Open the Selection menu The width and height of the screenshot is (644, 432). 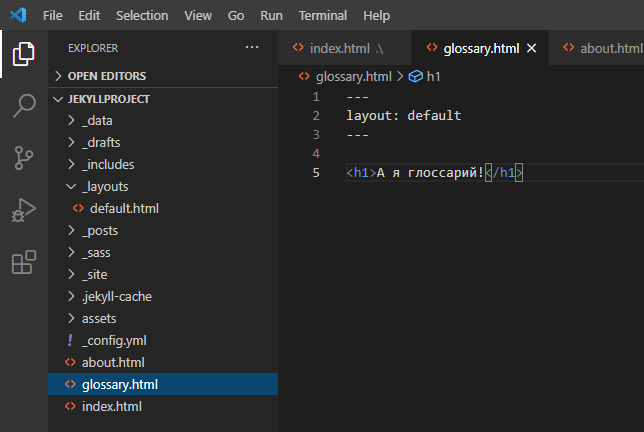tap(142, 16)
